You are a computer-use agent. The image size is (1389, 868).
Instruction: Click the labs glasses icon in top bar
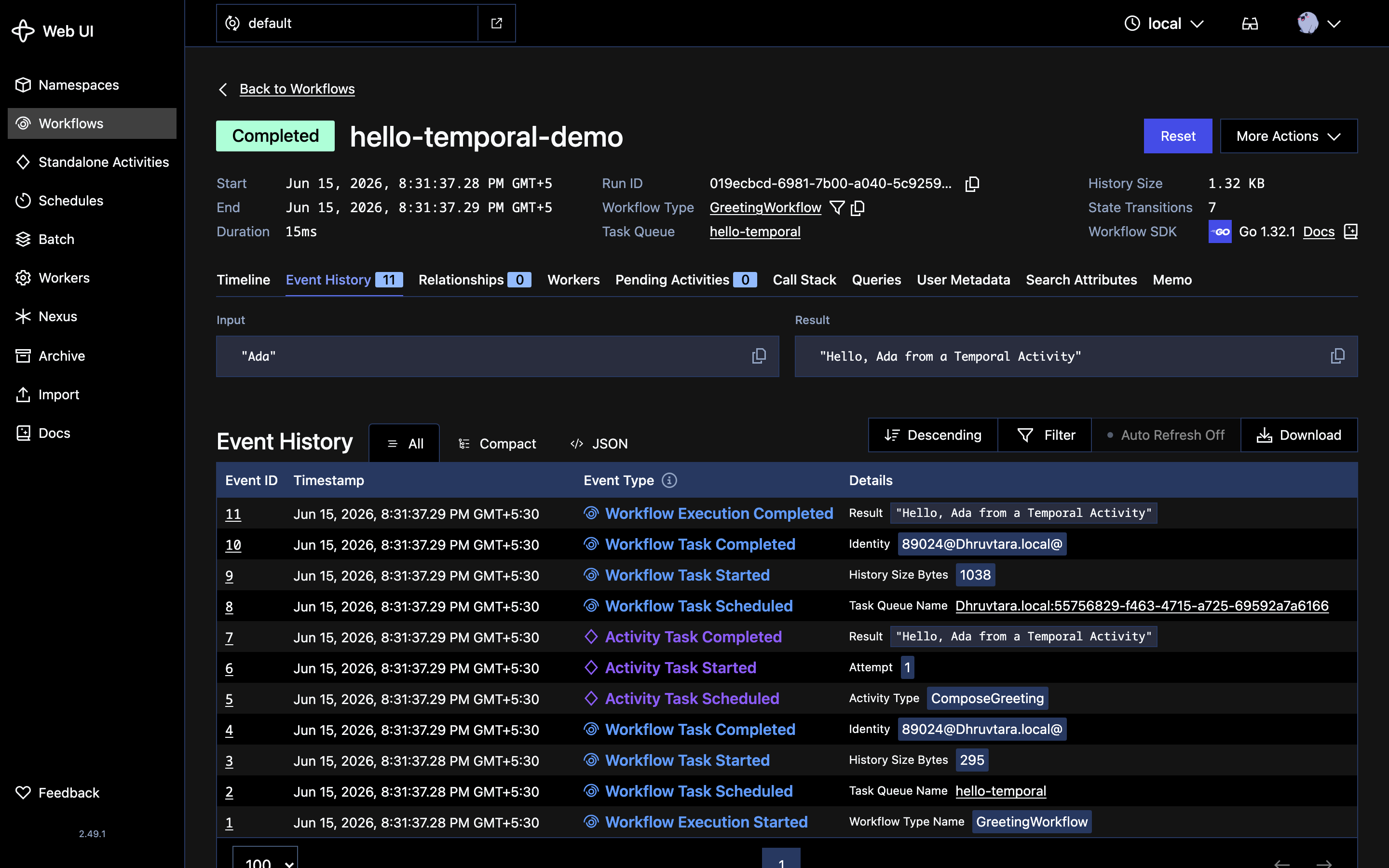pyautogui.click(x=1250, y=24)
